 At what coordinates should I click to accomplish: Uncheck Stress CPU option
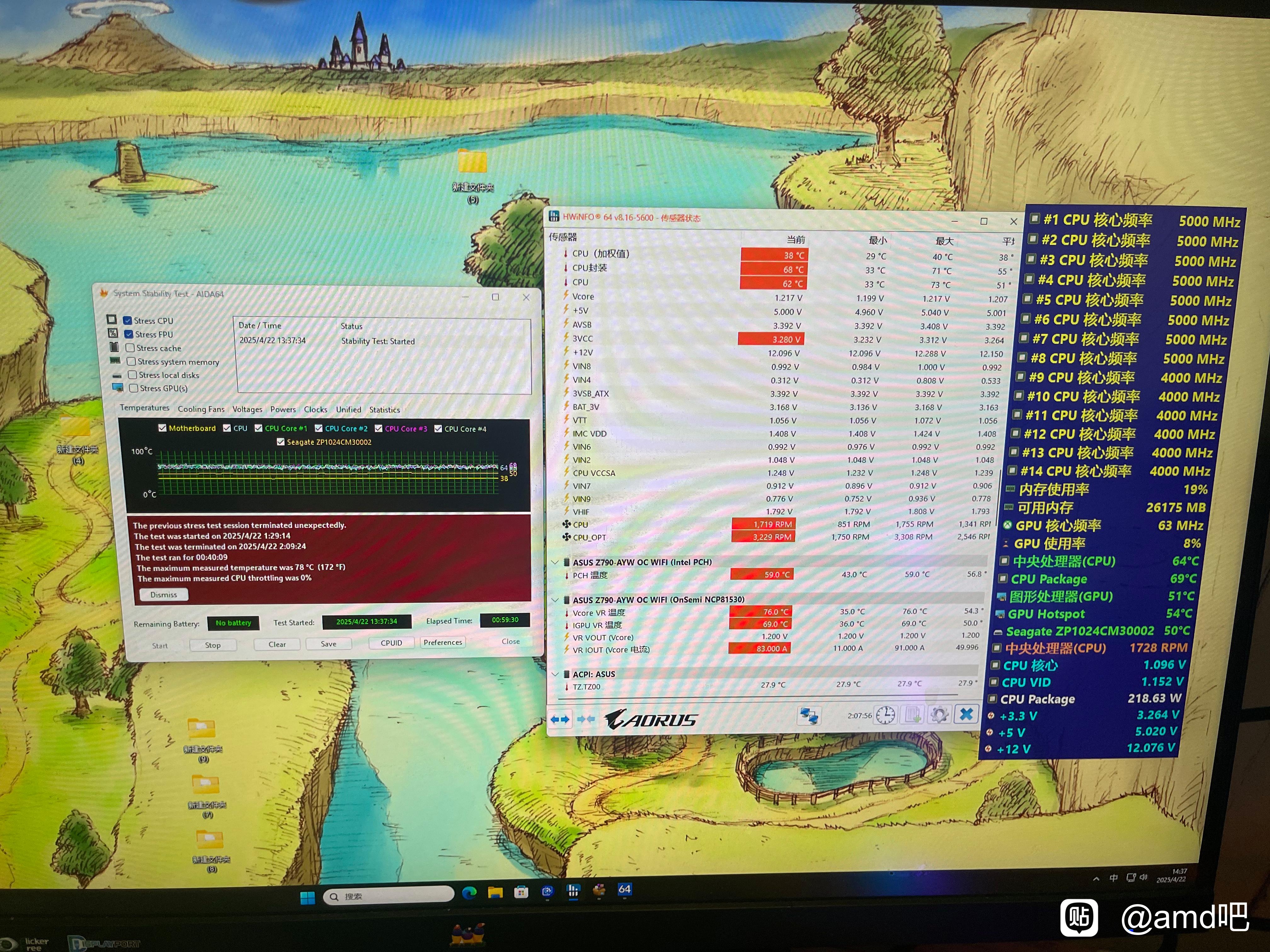(128, 320)
